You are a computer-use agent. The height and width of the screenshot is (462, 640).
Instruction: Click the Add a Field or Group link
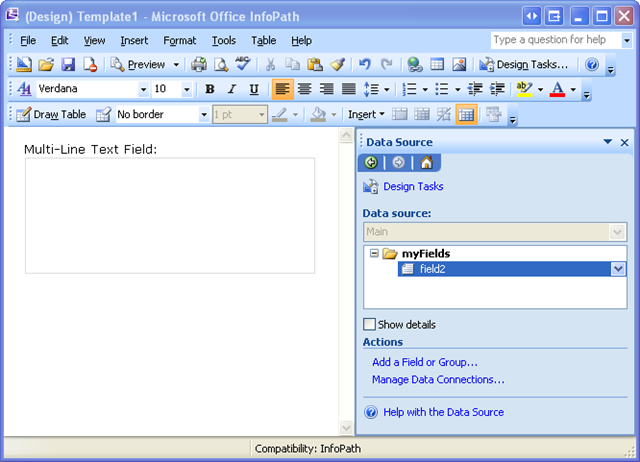424,362
